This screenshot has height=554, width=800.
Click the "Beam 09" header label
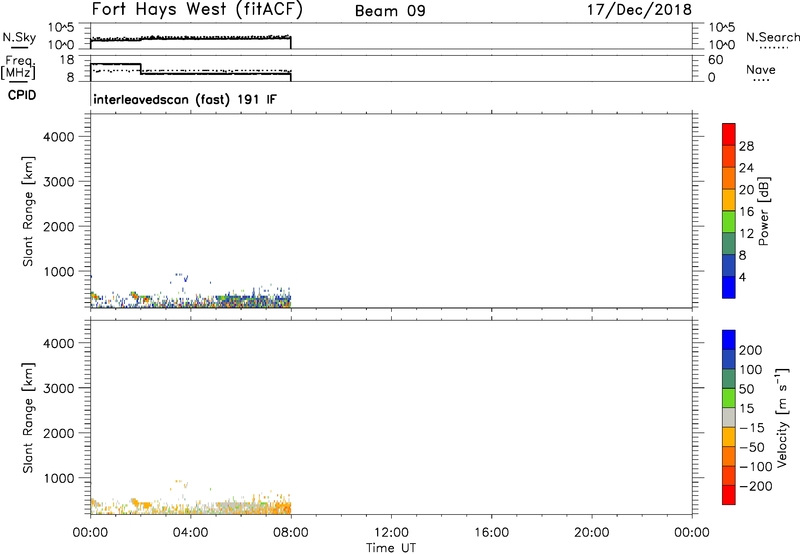[x=390, y=13]
